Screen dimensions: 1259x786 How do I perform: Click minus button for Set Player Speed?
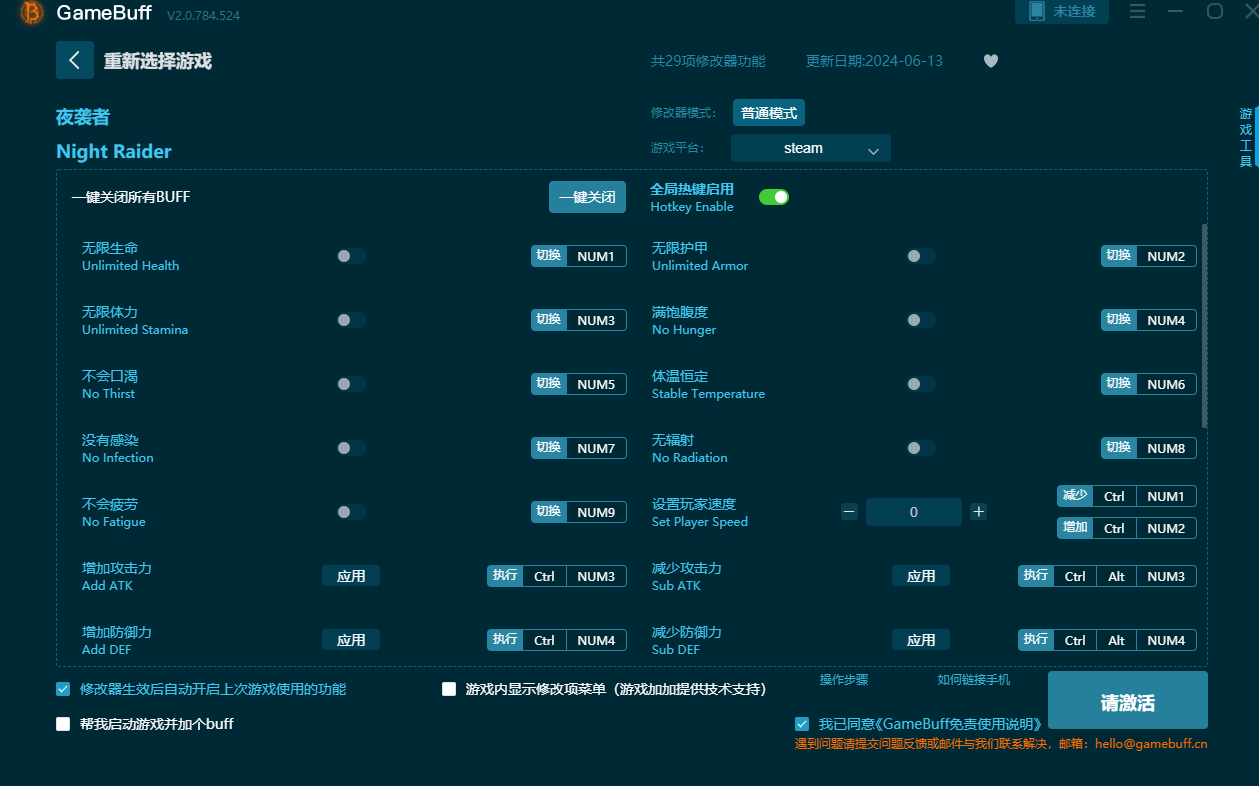tap(849, 512)
